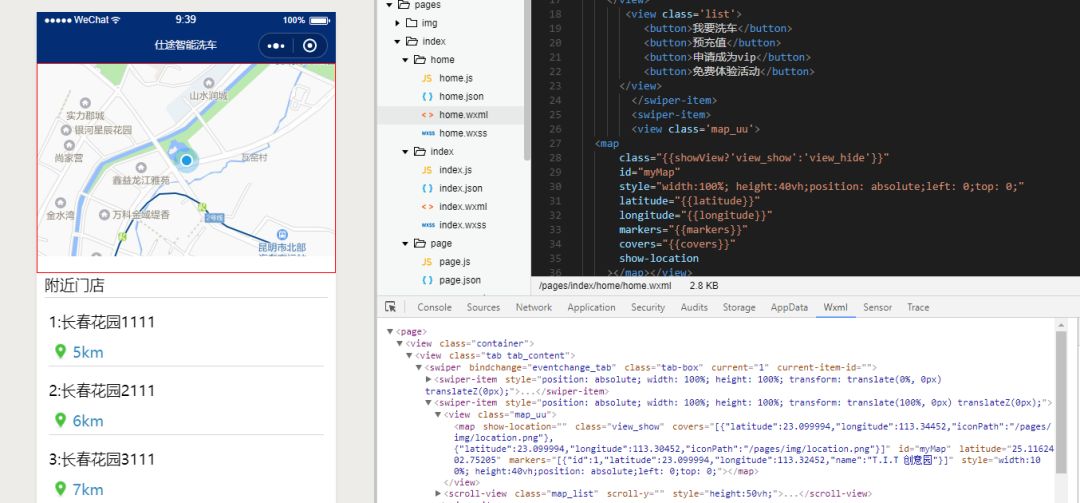Collapse the home folder arrow

(406, 60)
